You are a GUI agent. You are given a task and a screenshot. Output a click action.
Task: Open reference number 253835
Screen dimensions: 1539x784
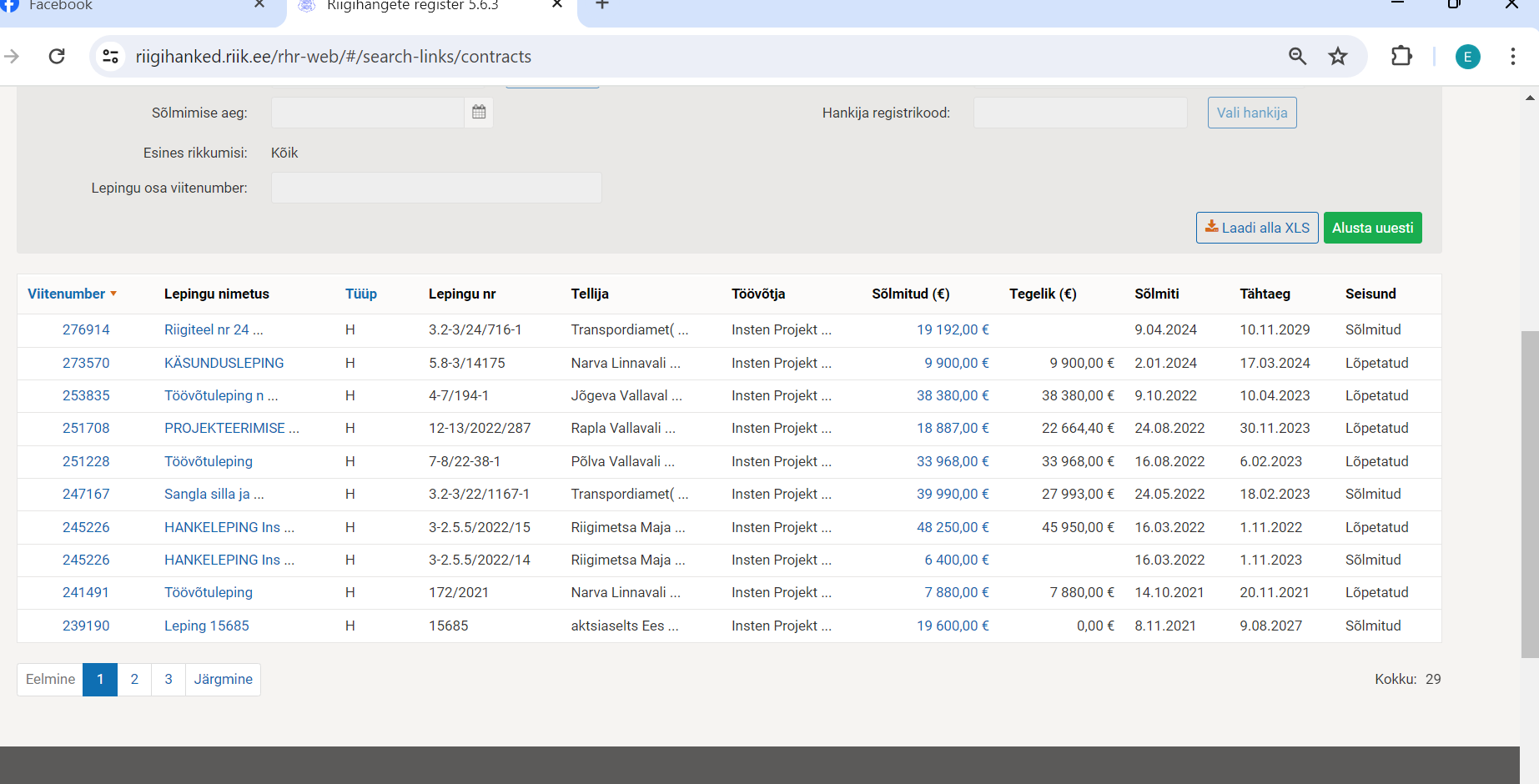pos(86,395)
